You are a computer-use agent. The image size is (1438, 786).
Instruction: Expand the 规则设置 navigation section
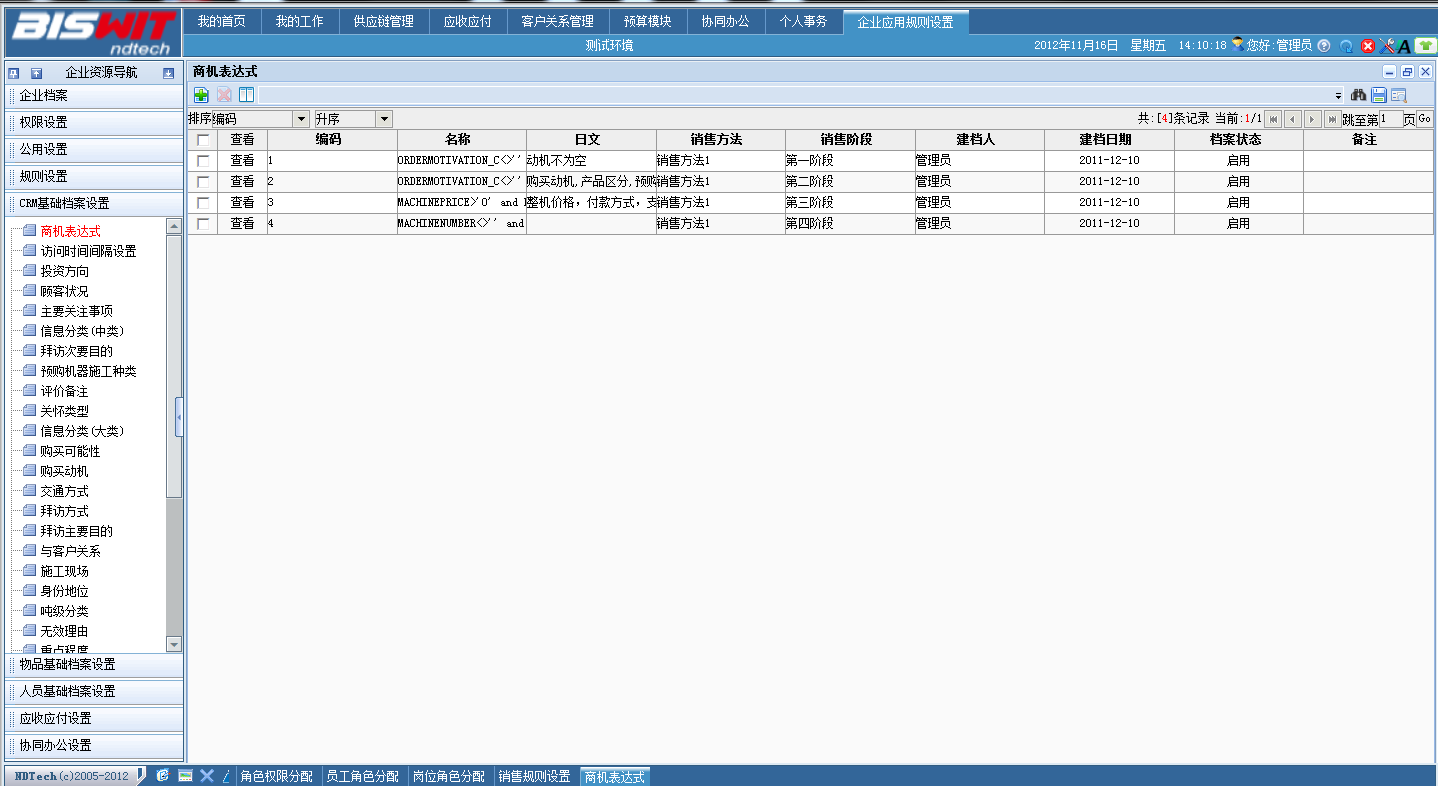point(94,177)
